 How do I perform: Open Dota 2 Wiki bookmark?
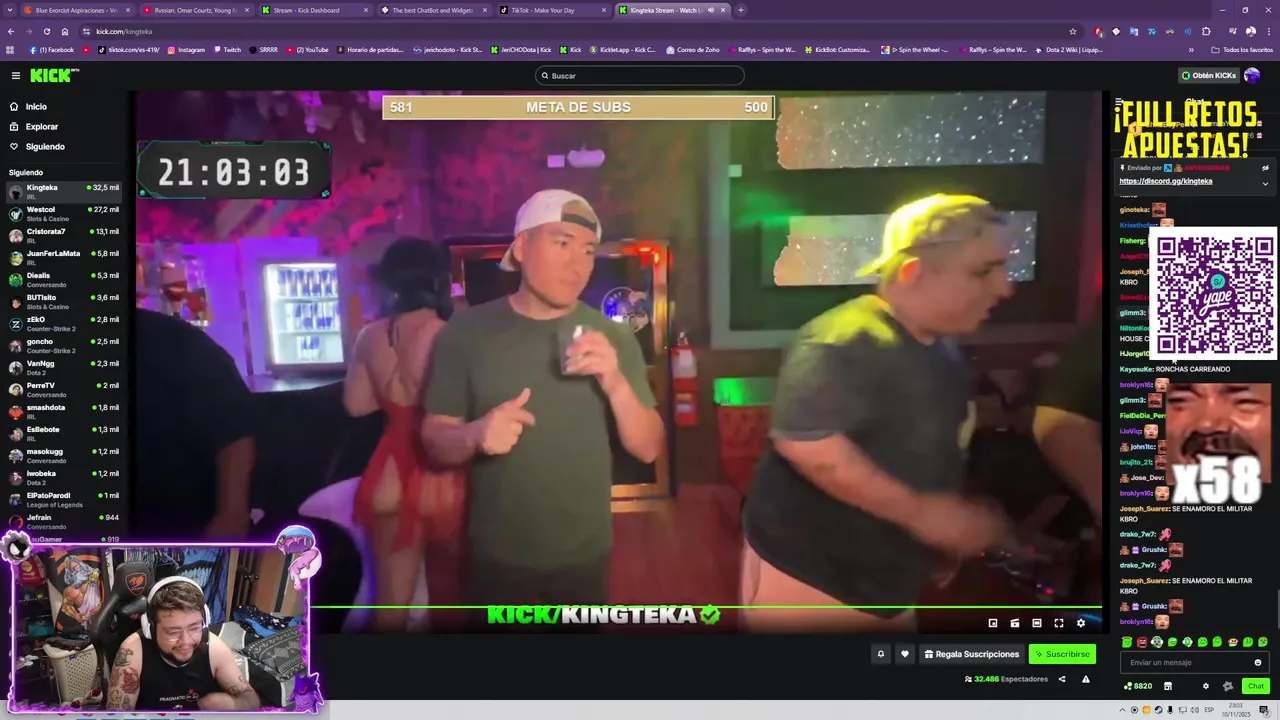(1068, 50)
